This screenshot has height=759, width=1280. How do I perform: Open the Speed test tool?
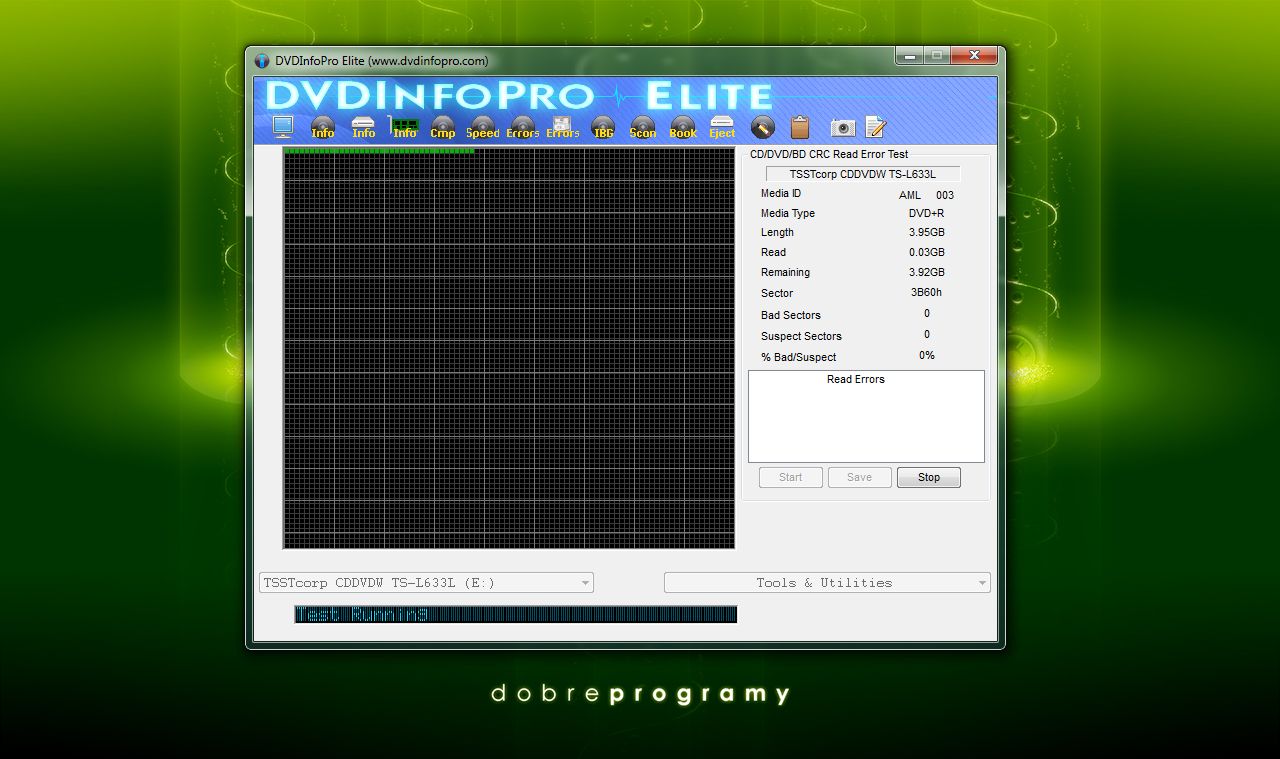tap(483, 127)
